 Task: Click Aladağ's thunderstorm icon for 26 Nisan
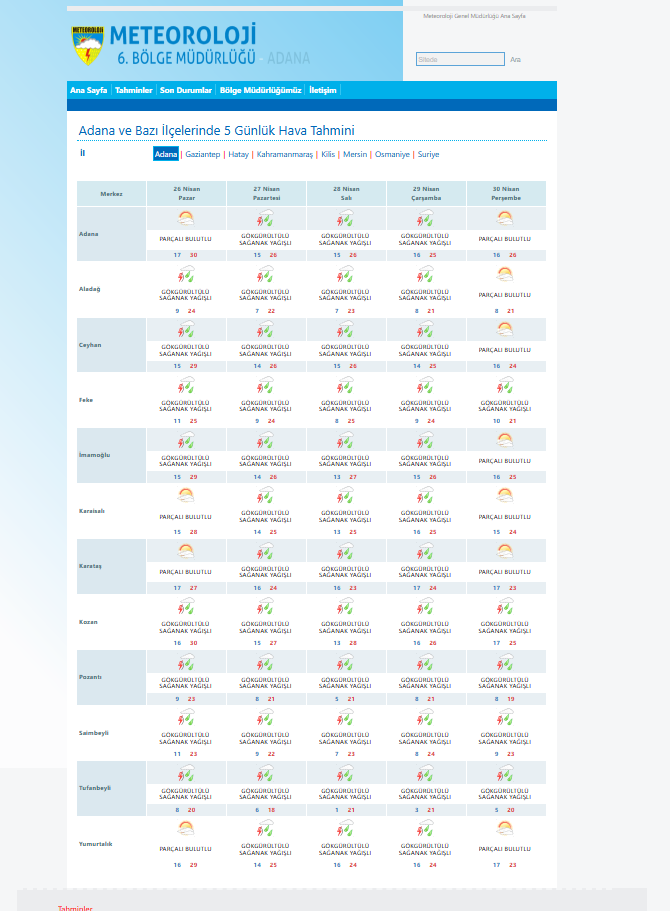[x=185, y=274]
